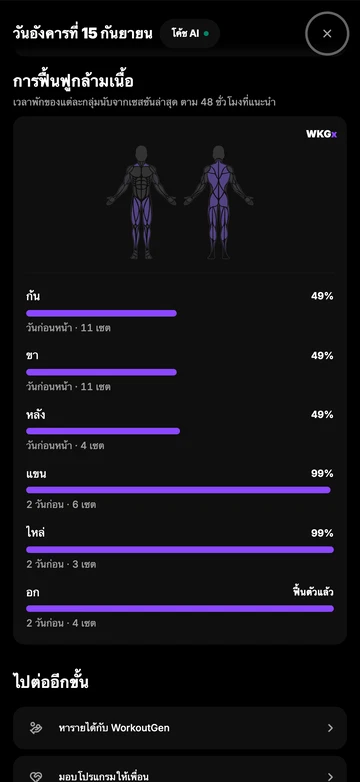Click the แขน recovery progress bar
The width and height of the screenshot is (360, 782).
[x=178, y=490]
